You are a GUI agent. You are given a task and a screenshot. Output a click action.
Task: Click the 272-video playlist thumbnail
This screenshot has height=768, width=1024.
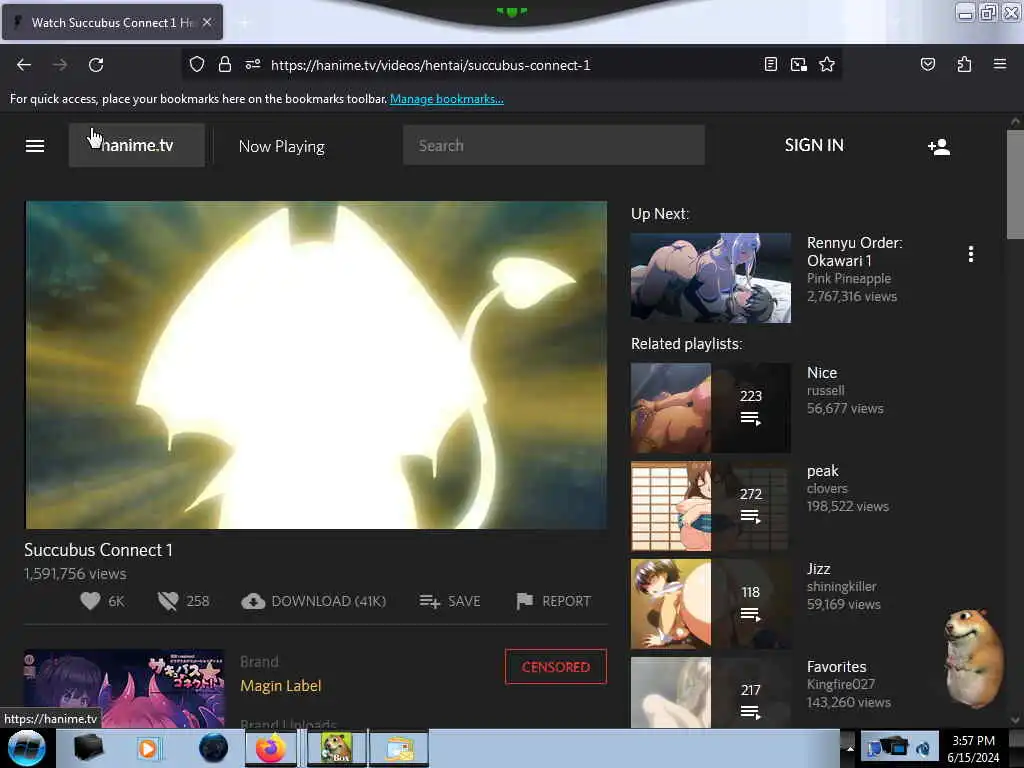coord(711,506)
